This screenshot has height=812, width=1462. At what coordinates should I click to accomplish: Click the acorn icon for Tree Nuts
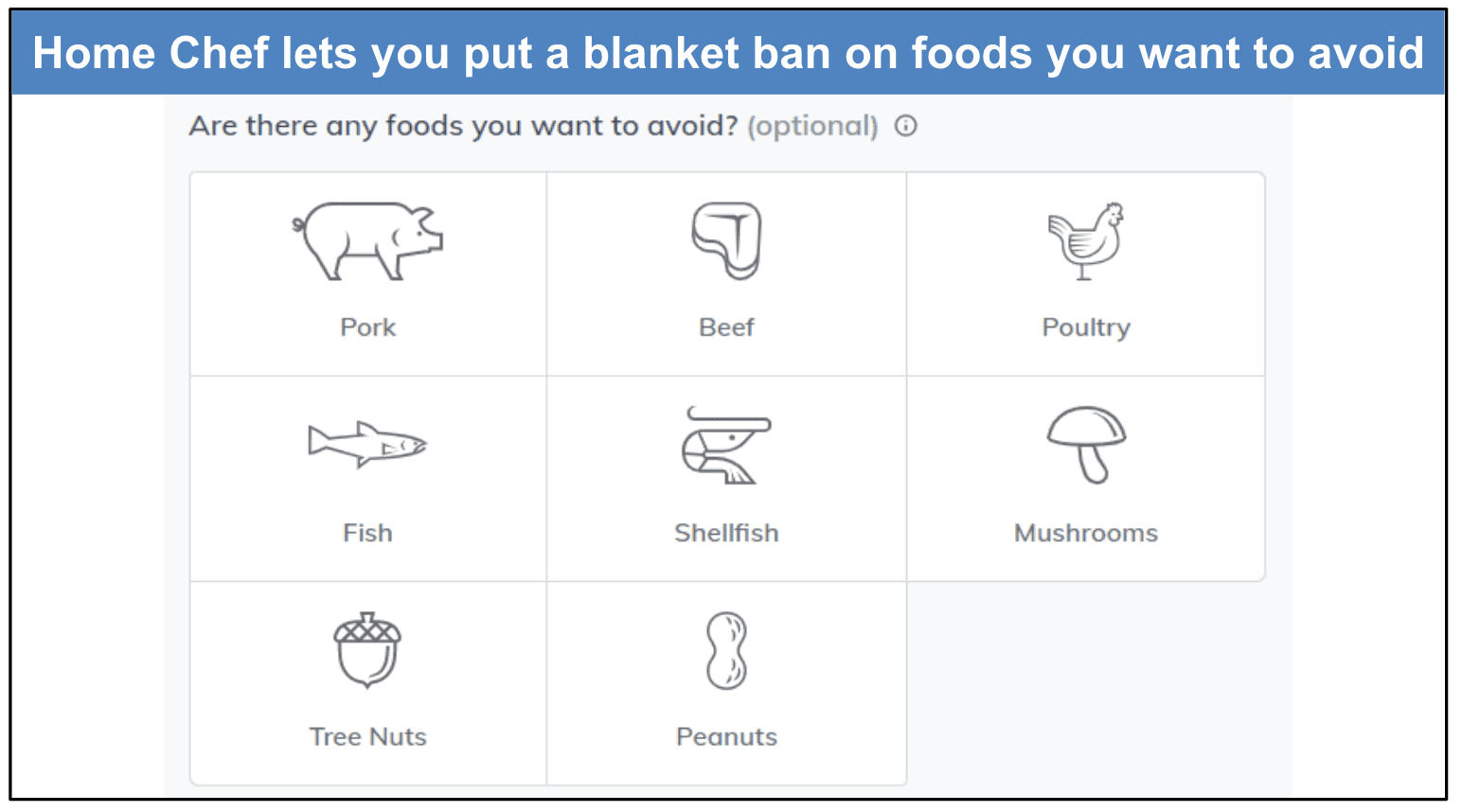367,649
